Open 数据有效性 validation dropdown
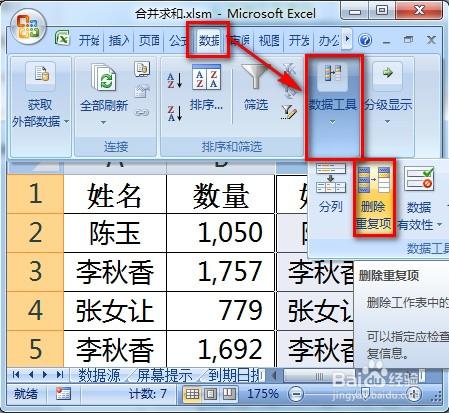 click(x=419, y=199)
